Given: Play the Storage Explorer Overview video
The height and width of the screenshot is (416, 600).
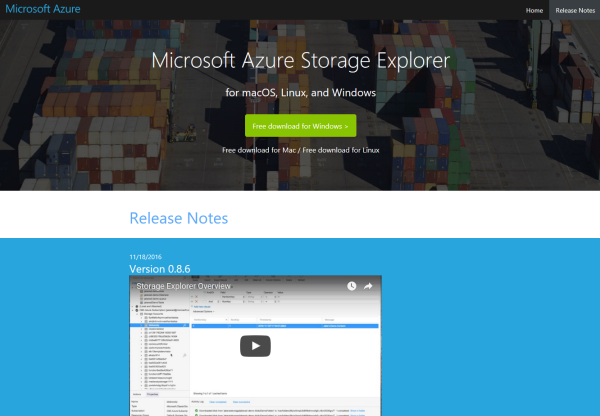Looking at the screenshot, I should (255, 346).
